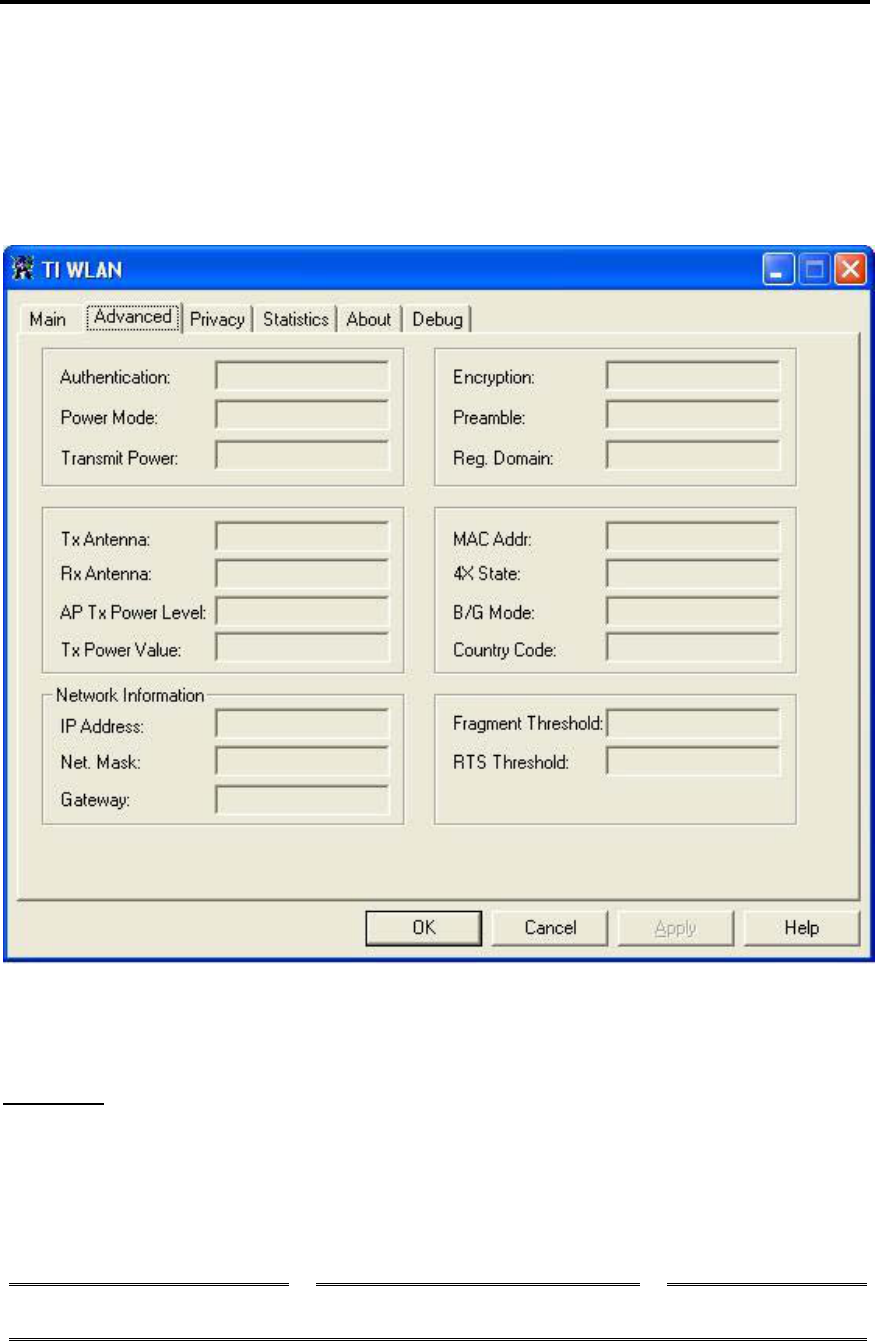This screenshot has width=875, height=1341.
Task: Click the Country Code field
Action: pos(693,647)
